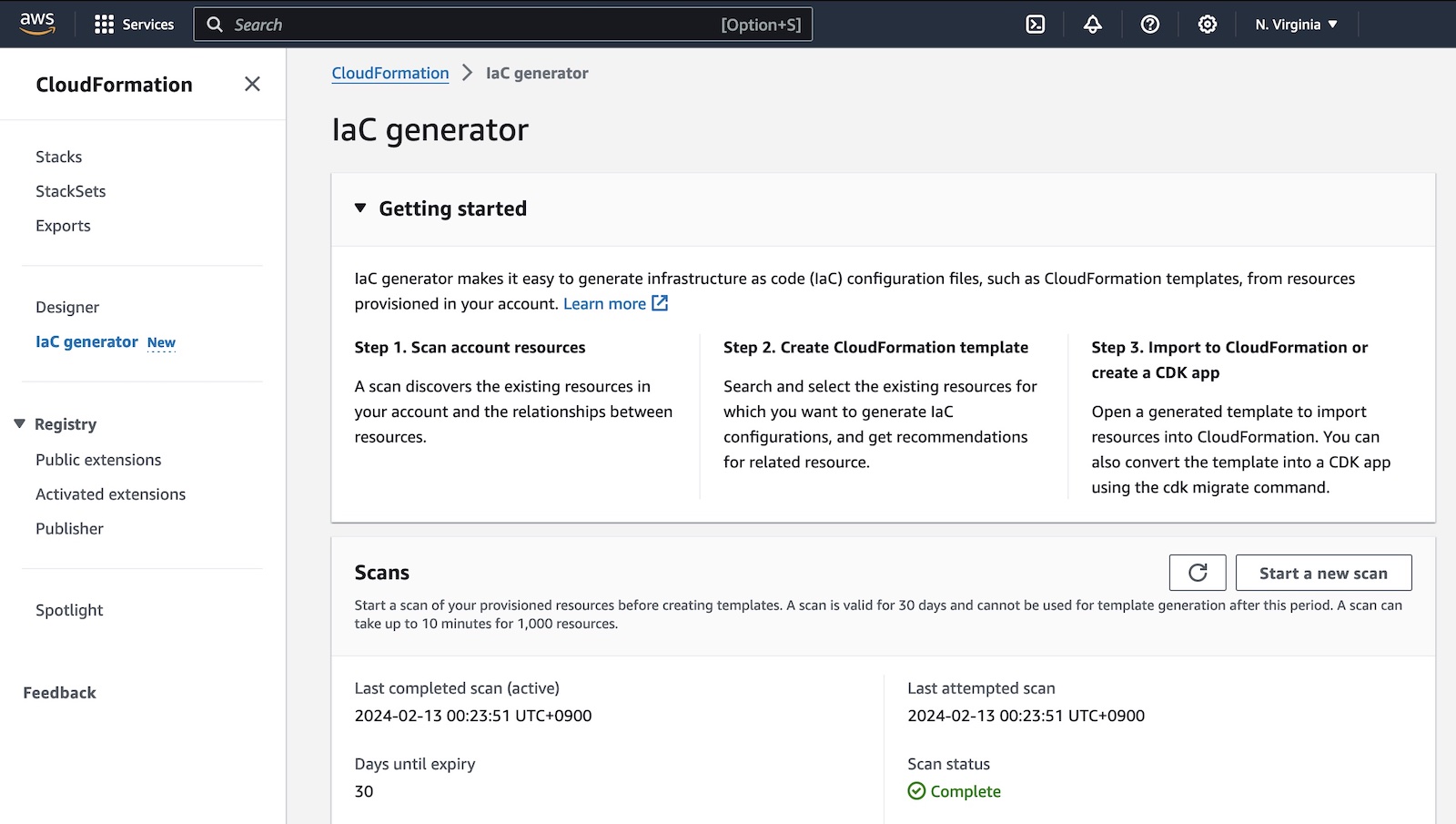Open the Feedback link in sidebar

tap(60, 693)
